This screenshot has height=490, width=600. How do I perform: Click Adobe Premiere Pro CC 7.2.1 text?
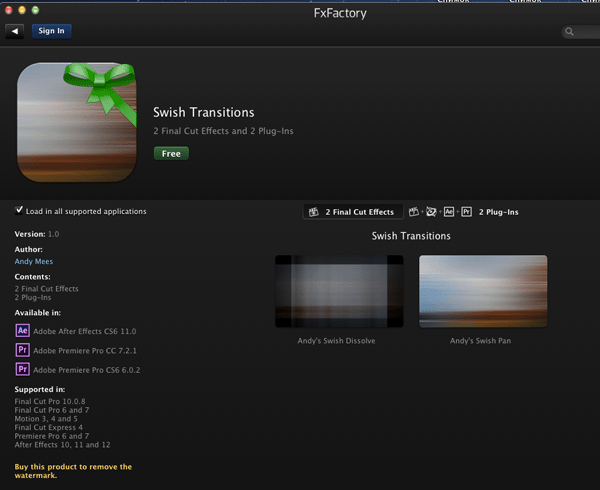[85, 351]
